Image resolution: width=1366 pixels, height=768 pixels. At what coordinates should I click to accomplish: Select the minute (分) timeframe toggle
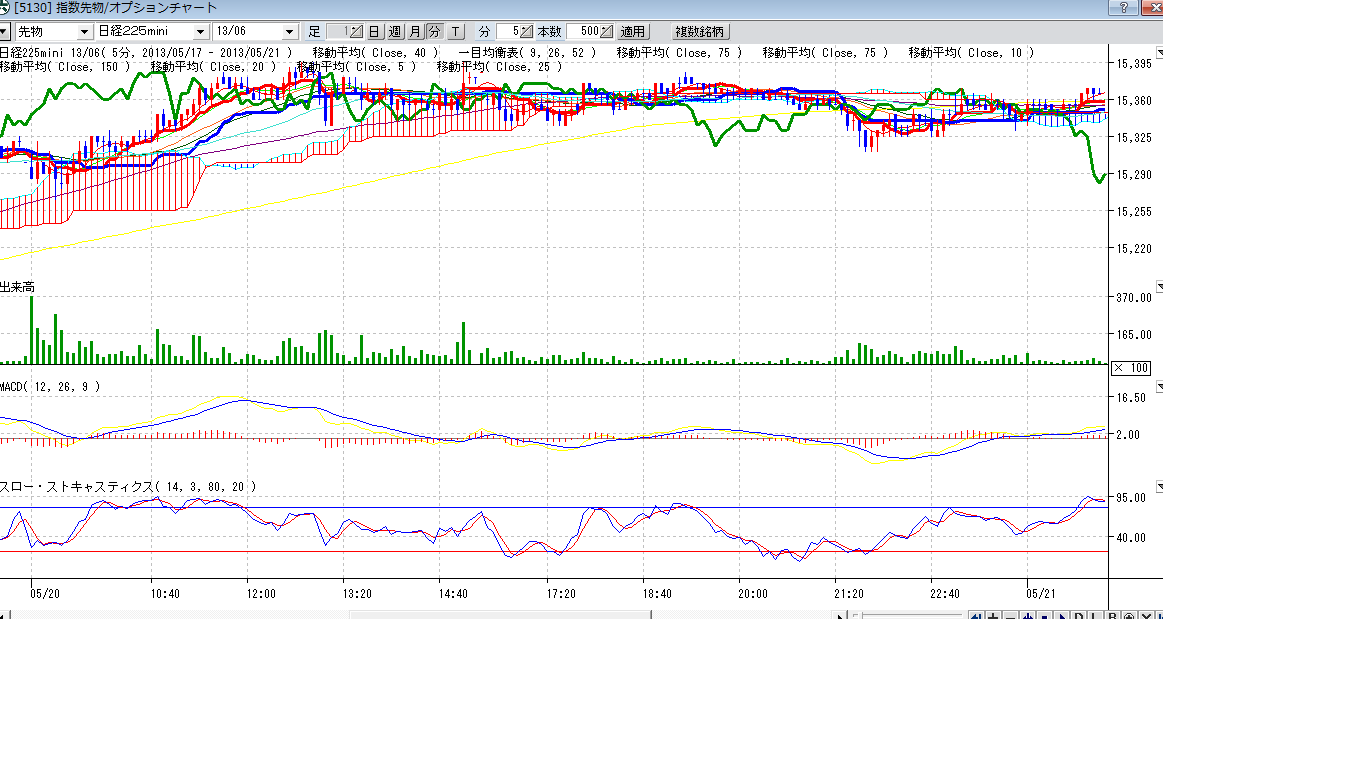coord(435,32)
